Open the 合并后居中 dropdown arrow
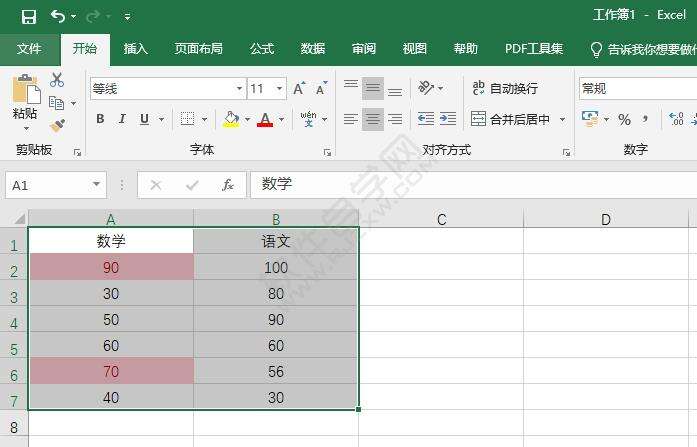 click(x=562, y=120)
